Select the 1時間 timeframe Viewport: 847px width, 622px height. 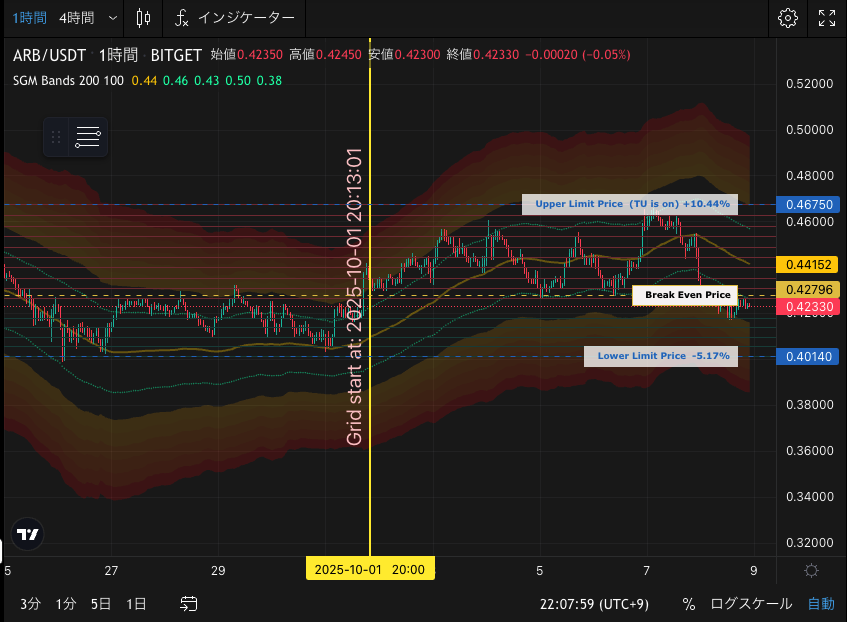click(28, 18)
